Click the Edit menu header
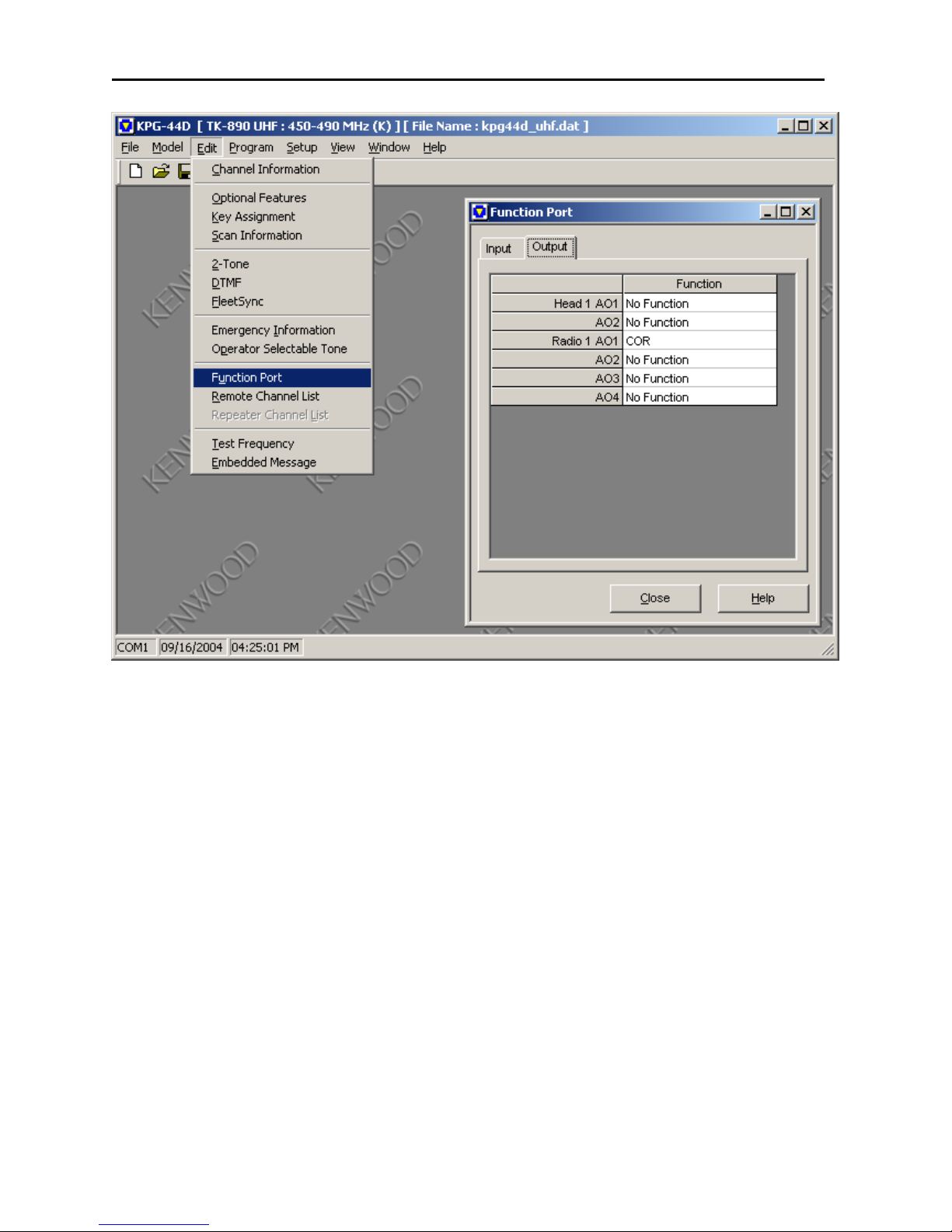 [207, 147]
